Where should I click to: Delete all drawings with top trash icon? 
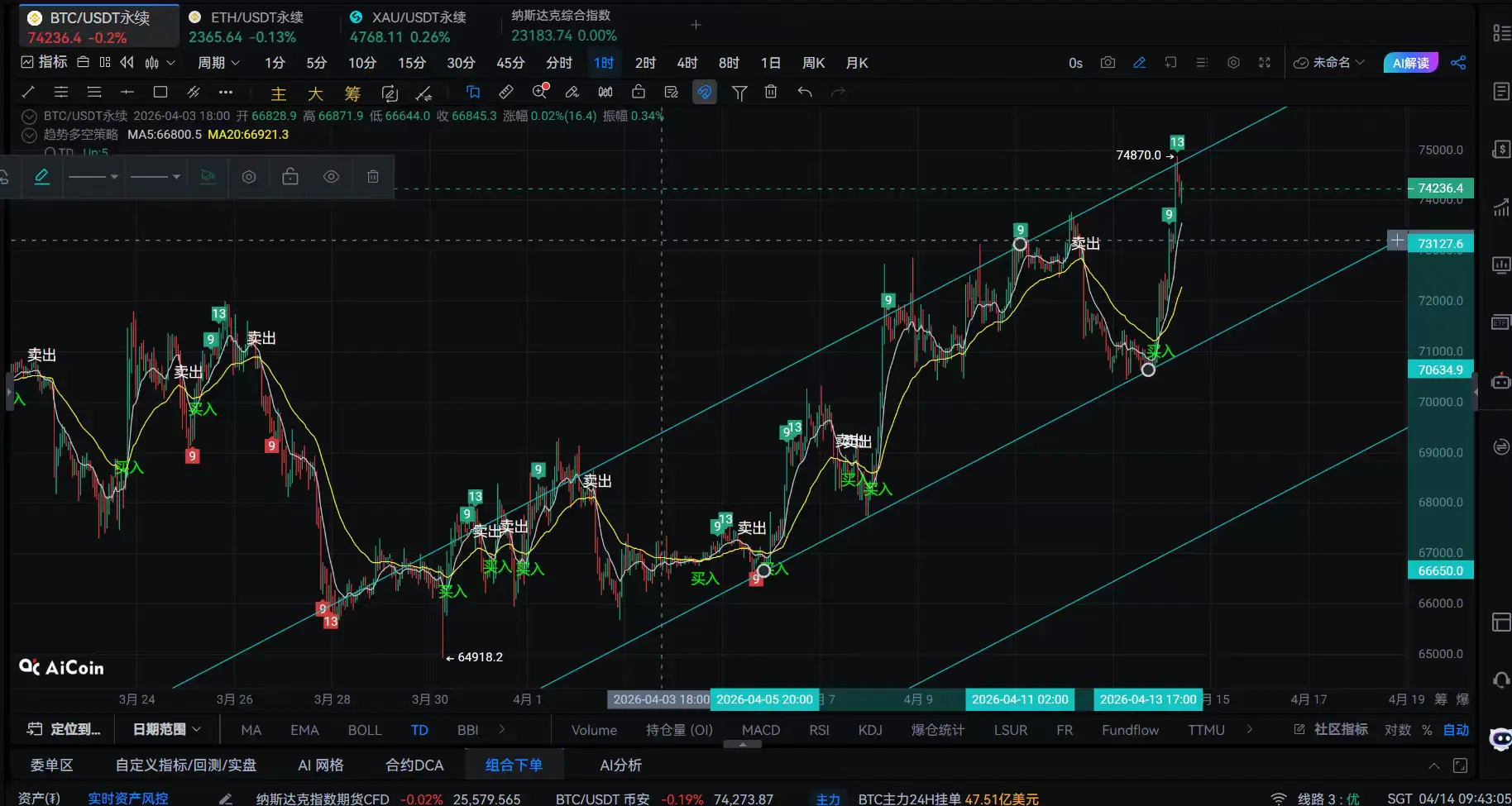771,93
